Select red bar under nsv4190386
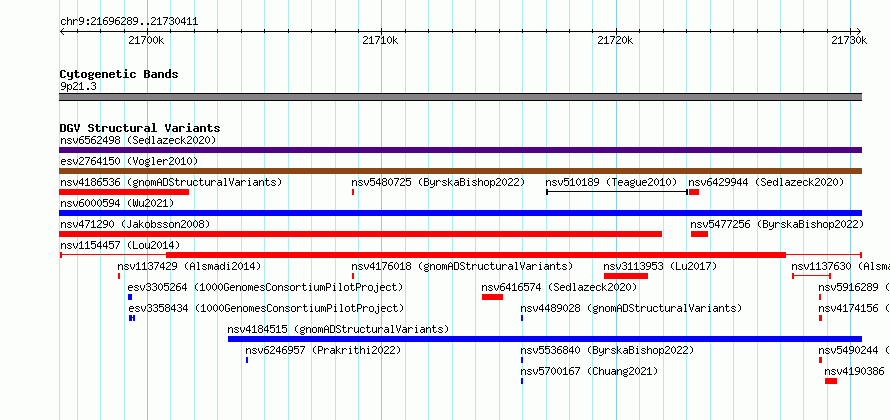 tap(831, 381)
